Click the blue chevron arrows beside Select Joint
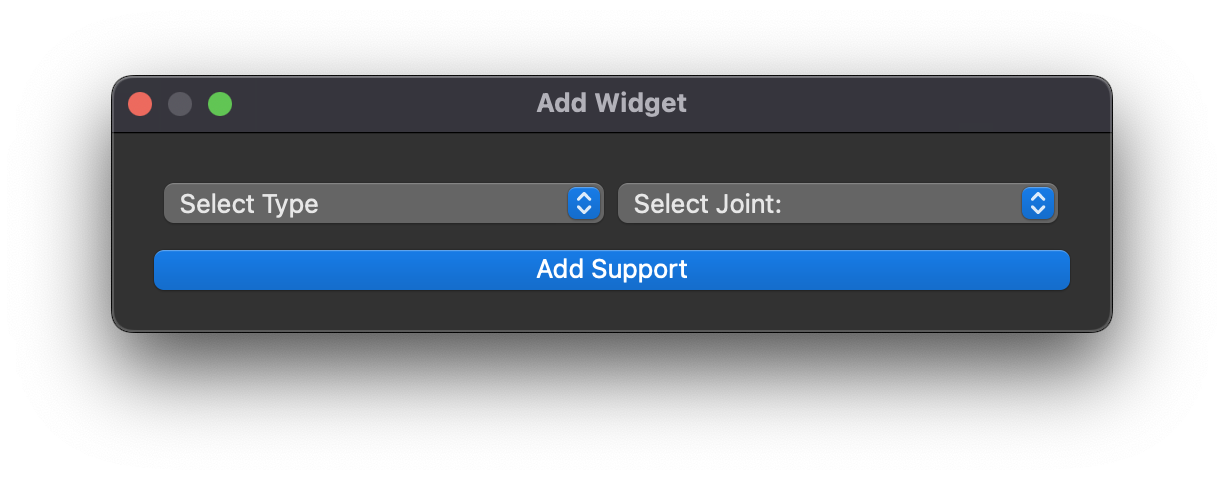Image resolution: width=1224 pixels, height=480 pixels. coord(1038,203)
